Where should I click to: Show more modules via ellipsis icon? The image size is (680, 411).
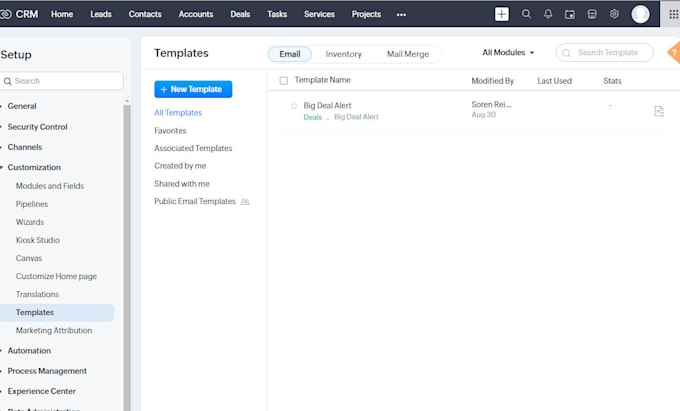click(401, 15)
